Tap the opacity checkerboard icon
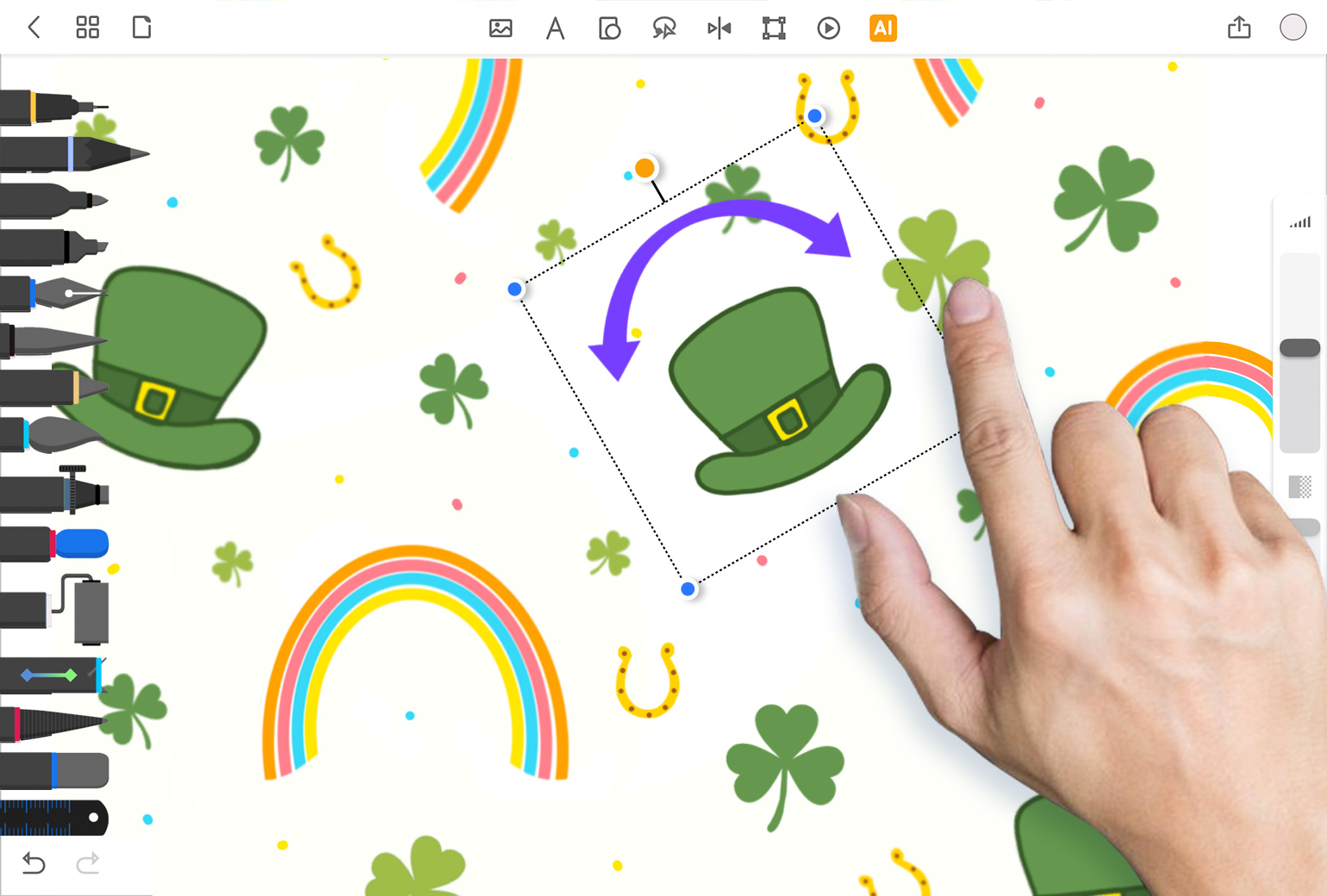 tap(1299, 487)
